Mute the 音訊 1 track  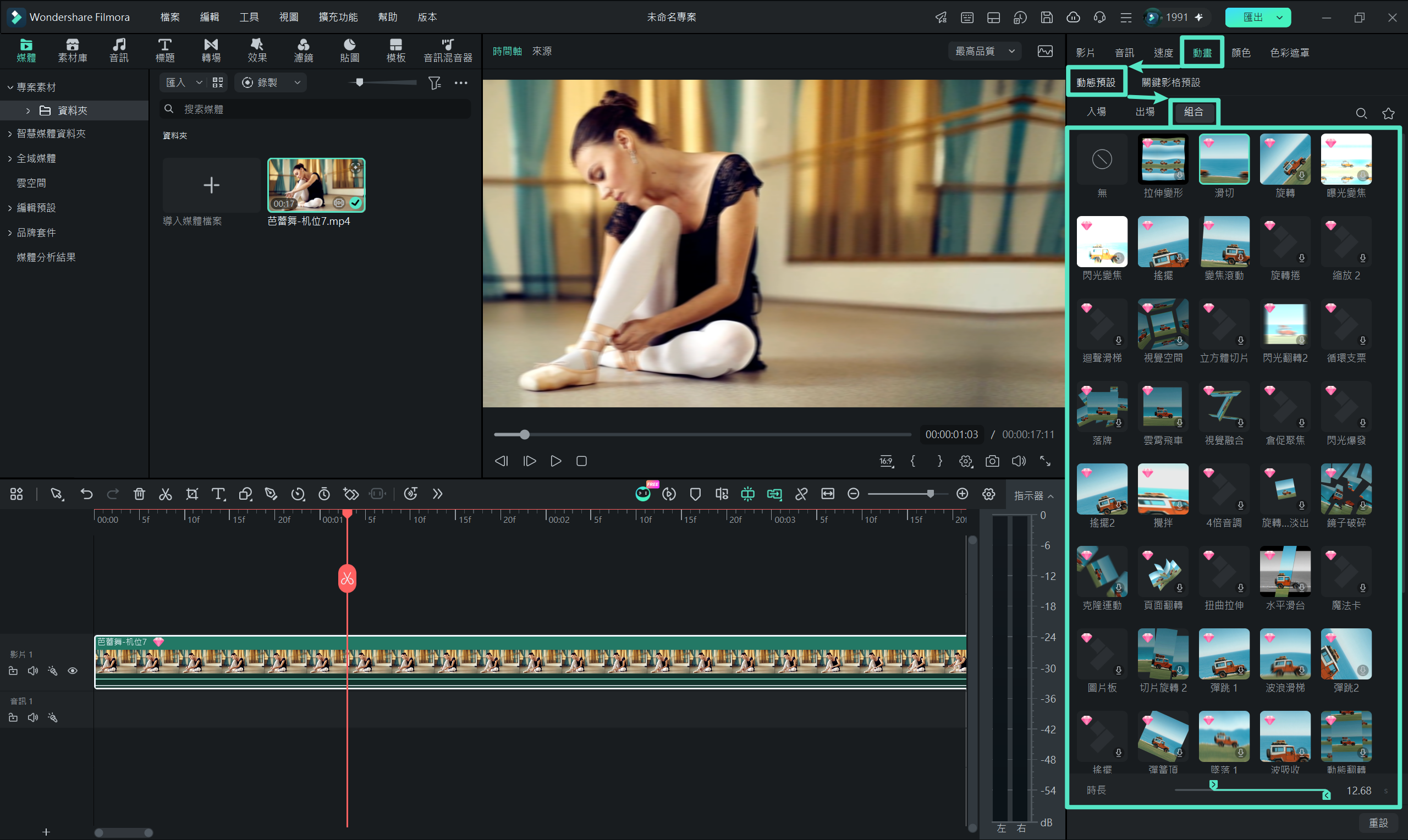[x=33, y=718]
